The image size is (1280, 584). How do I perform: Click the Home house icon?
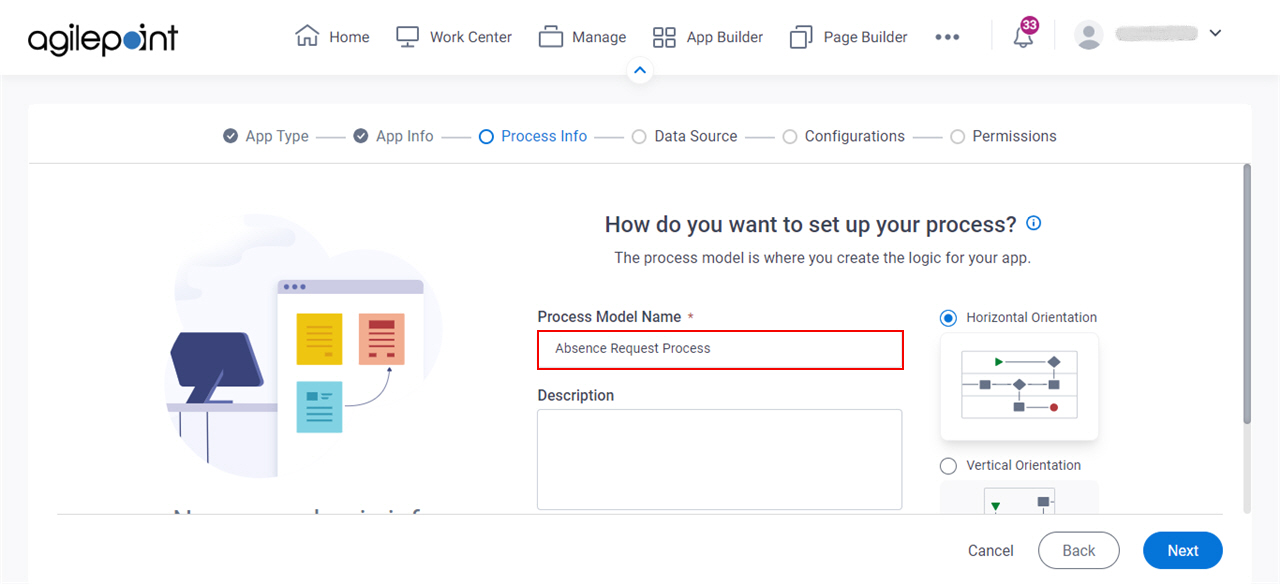point(307,36)
